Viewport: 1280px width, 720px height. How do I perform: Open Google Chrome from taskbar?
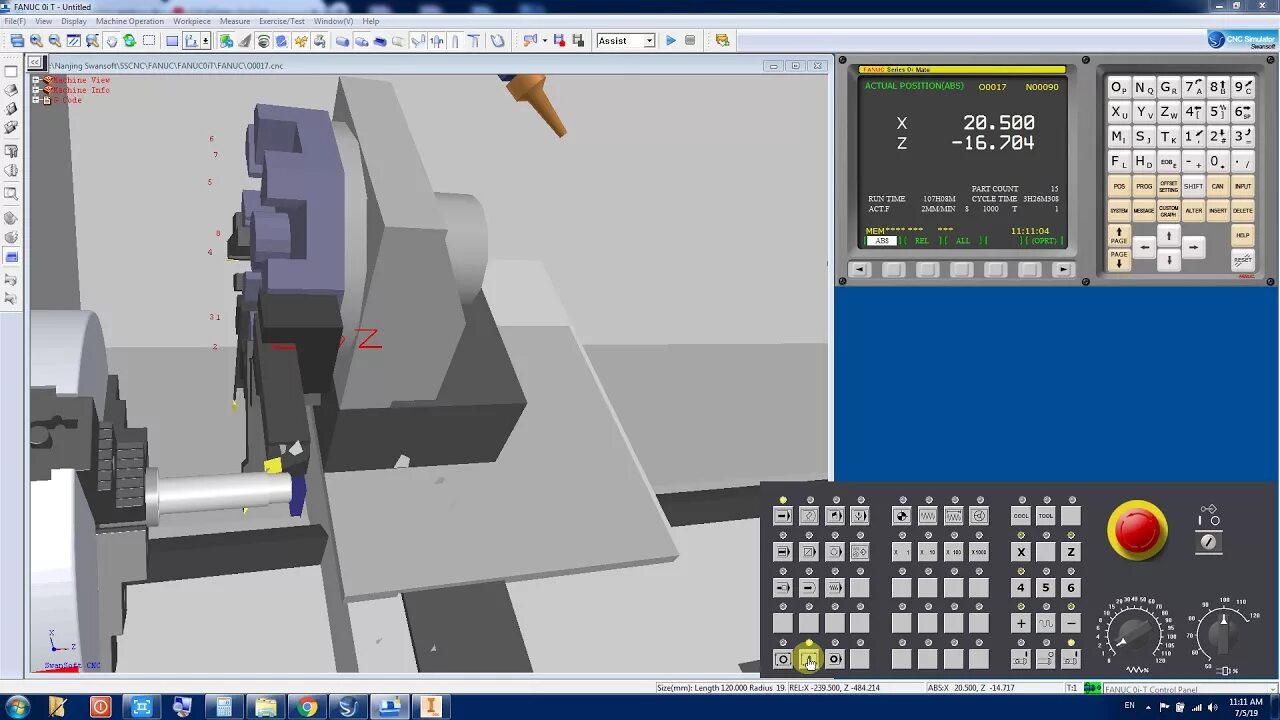tap(307, 707)
